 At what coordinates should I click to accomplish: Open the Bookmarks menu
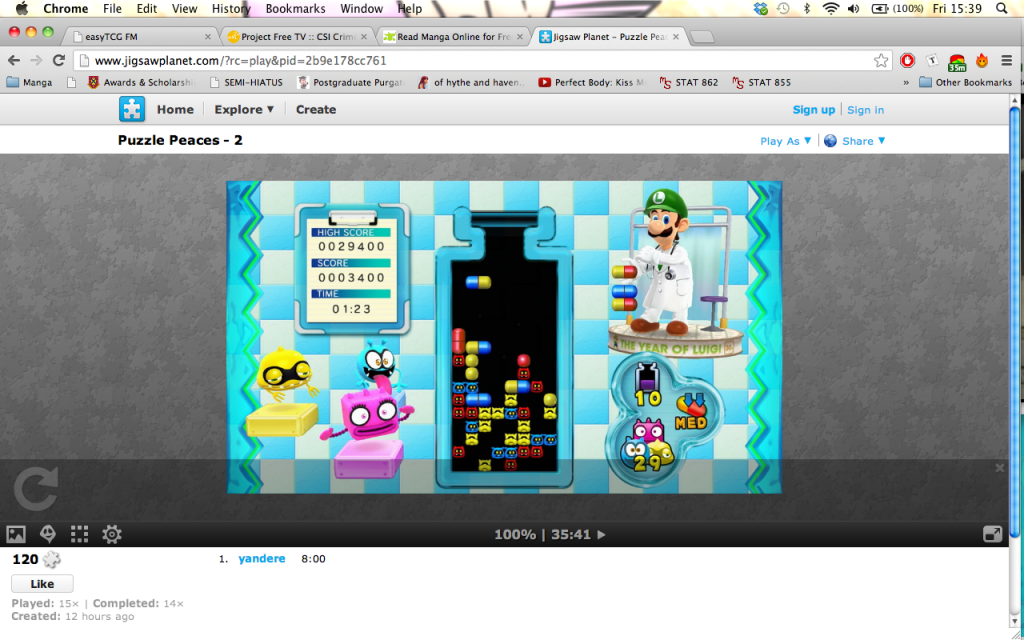click(x=295, y=8)
